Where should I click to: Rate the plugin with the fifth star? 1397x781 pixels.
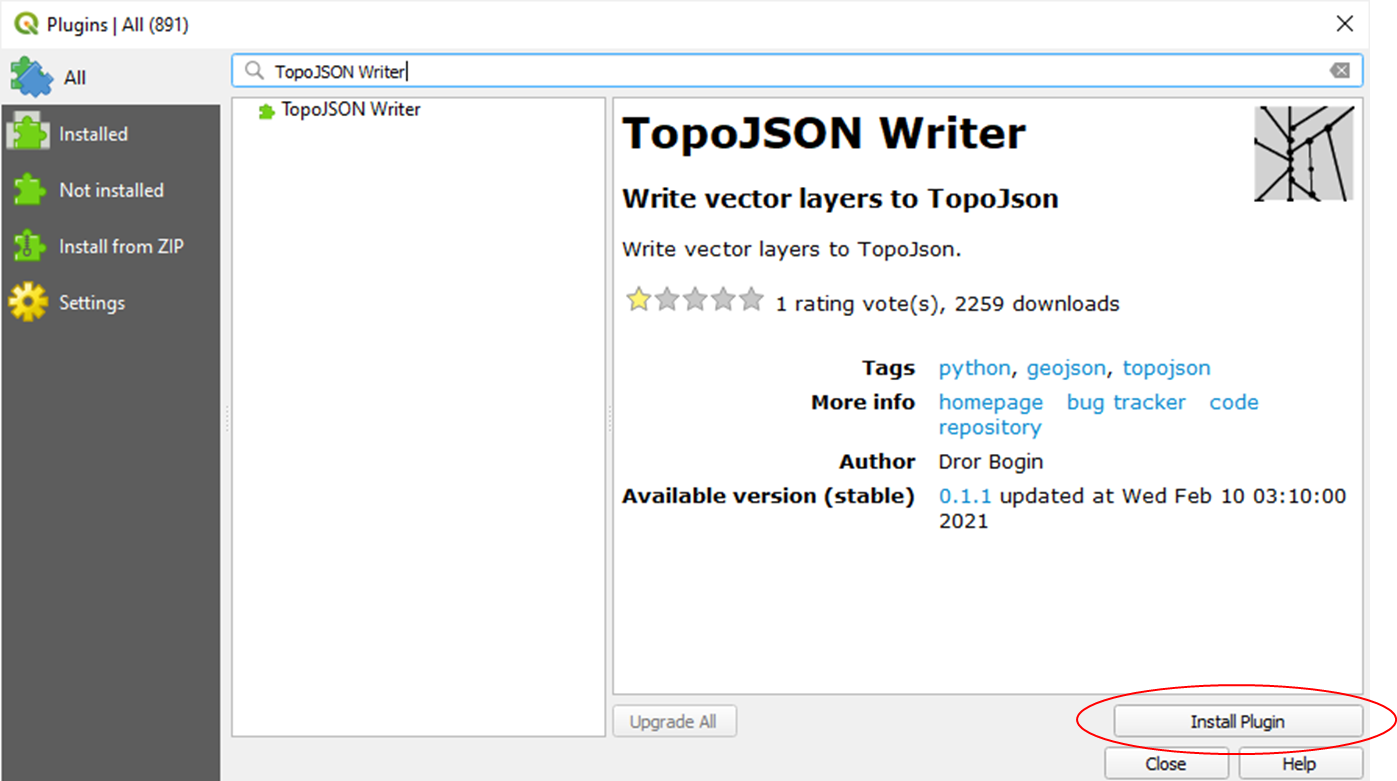pyautogui.click(x=751, y=300)
